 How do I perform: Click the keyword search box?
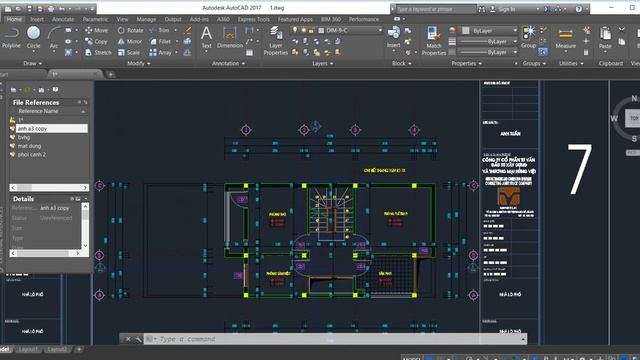pyautogui.click(x=435, y=9)
